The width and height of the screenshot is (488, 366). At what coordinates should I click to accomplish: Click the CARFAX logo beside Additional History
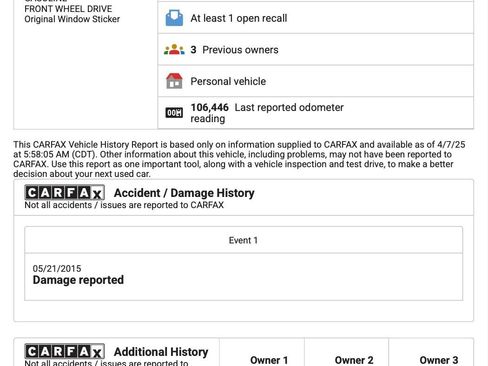pos(65,351)
